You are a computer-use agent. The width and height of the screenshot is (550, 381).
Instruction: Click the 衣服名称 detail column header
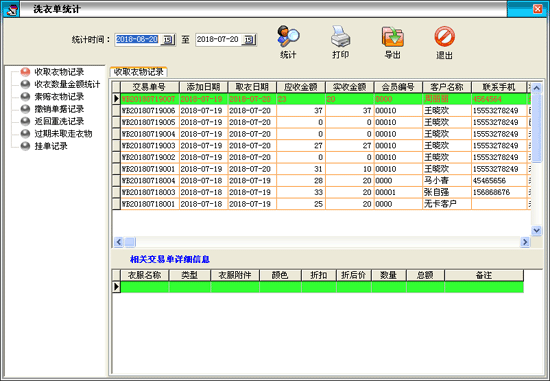(x=145, y=275)
